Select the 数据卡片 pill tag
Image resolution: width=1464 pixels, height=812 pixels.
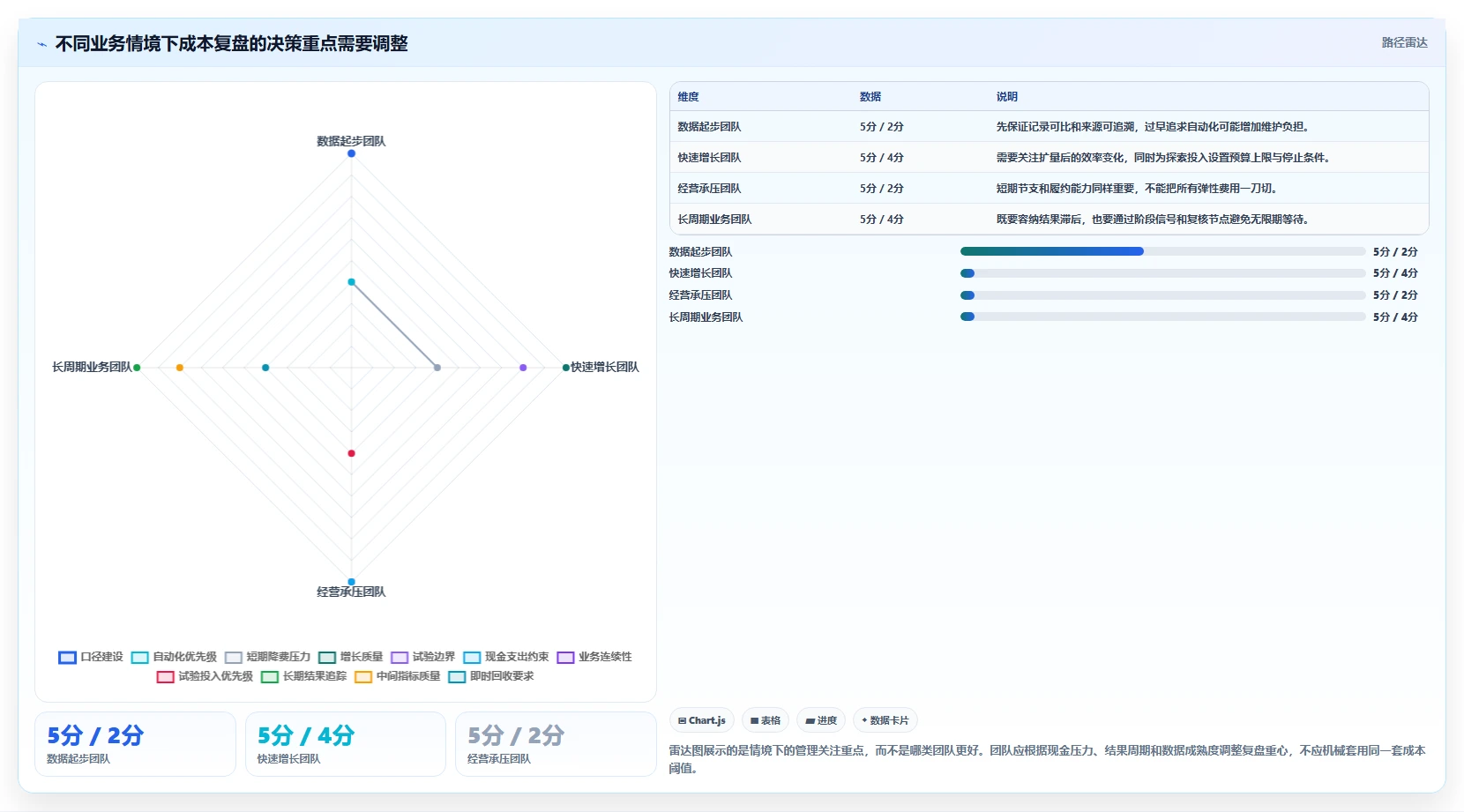(x=885, y=720)
